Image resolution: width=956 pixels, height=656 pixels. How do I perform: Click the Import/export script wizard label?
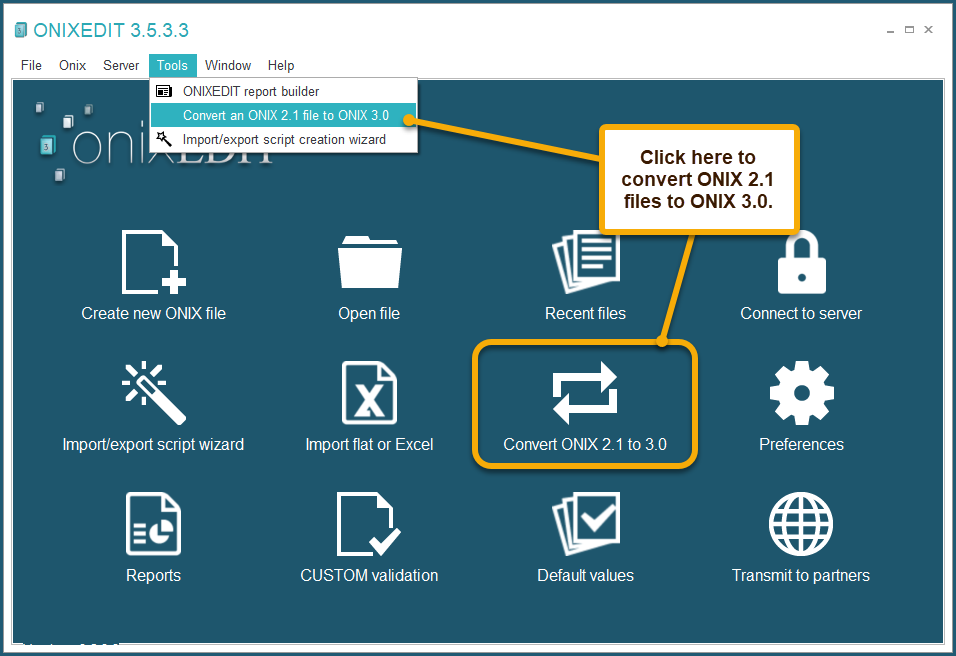click(153, 444)
